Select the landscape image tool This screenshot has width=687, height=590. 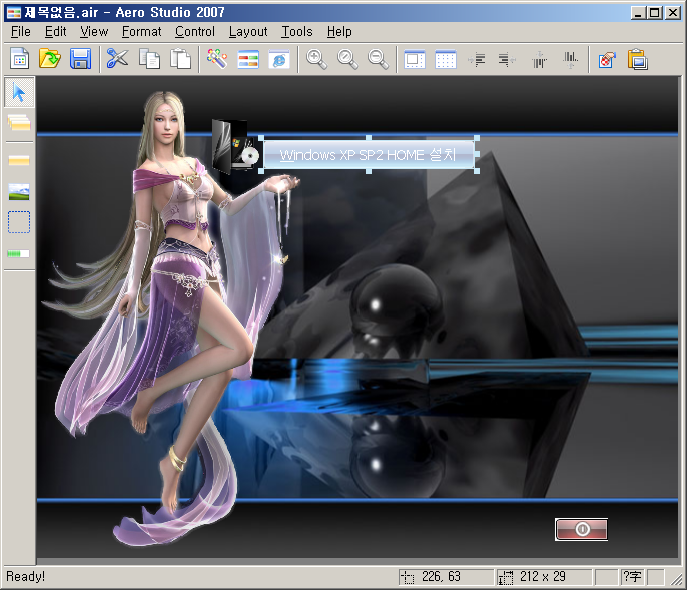(x=19, y=191)
